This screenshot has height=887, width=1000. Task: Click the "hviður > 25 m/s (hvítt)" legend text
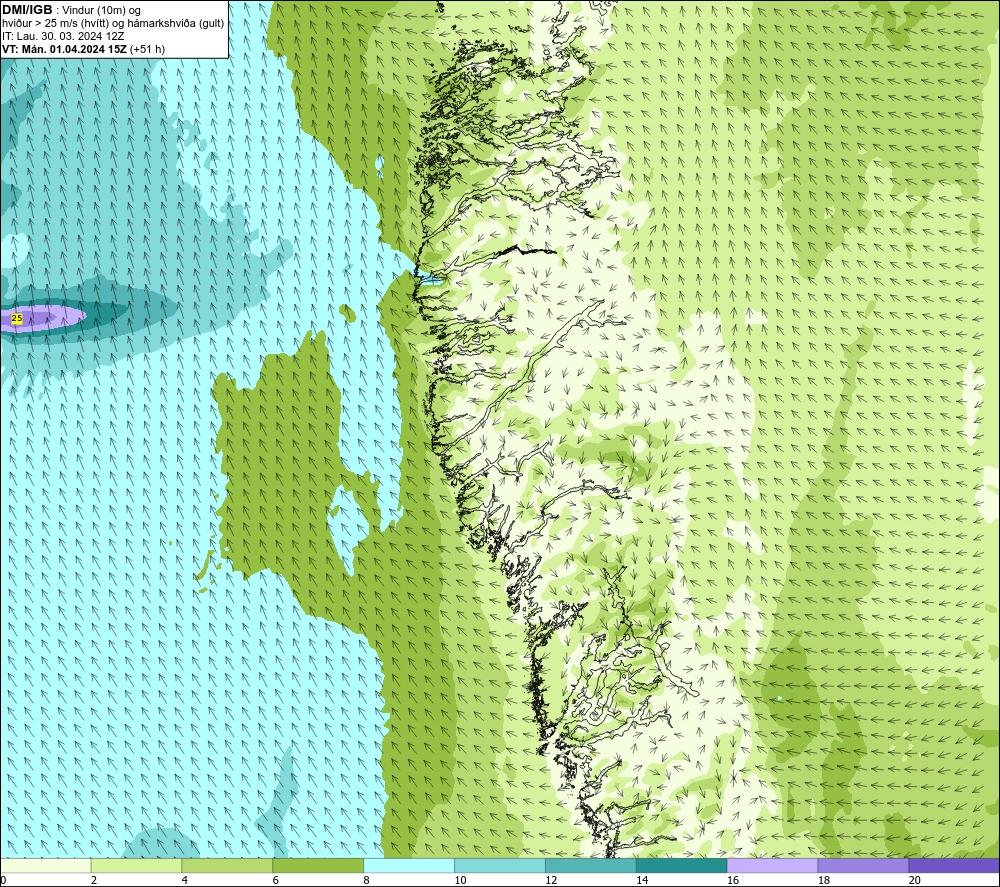point(55,24)
